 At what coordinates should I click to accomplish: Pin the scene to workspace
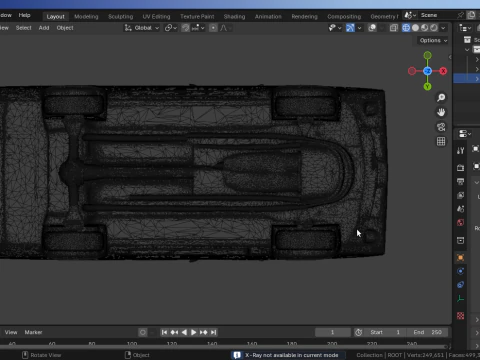460,15
